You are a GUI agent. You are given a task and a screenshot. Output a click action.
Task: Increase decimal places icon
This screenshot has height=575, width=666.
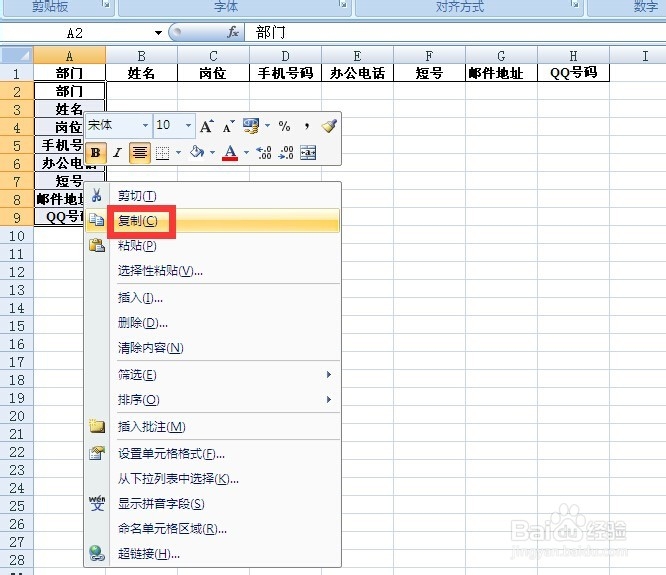point(264,152)
